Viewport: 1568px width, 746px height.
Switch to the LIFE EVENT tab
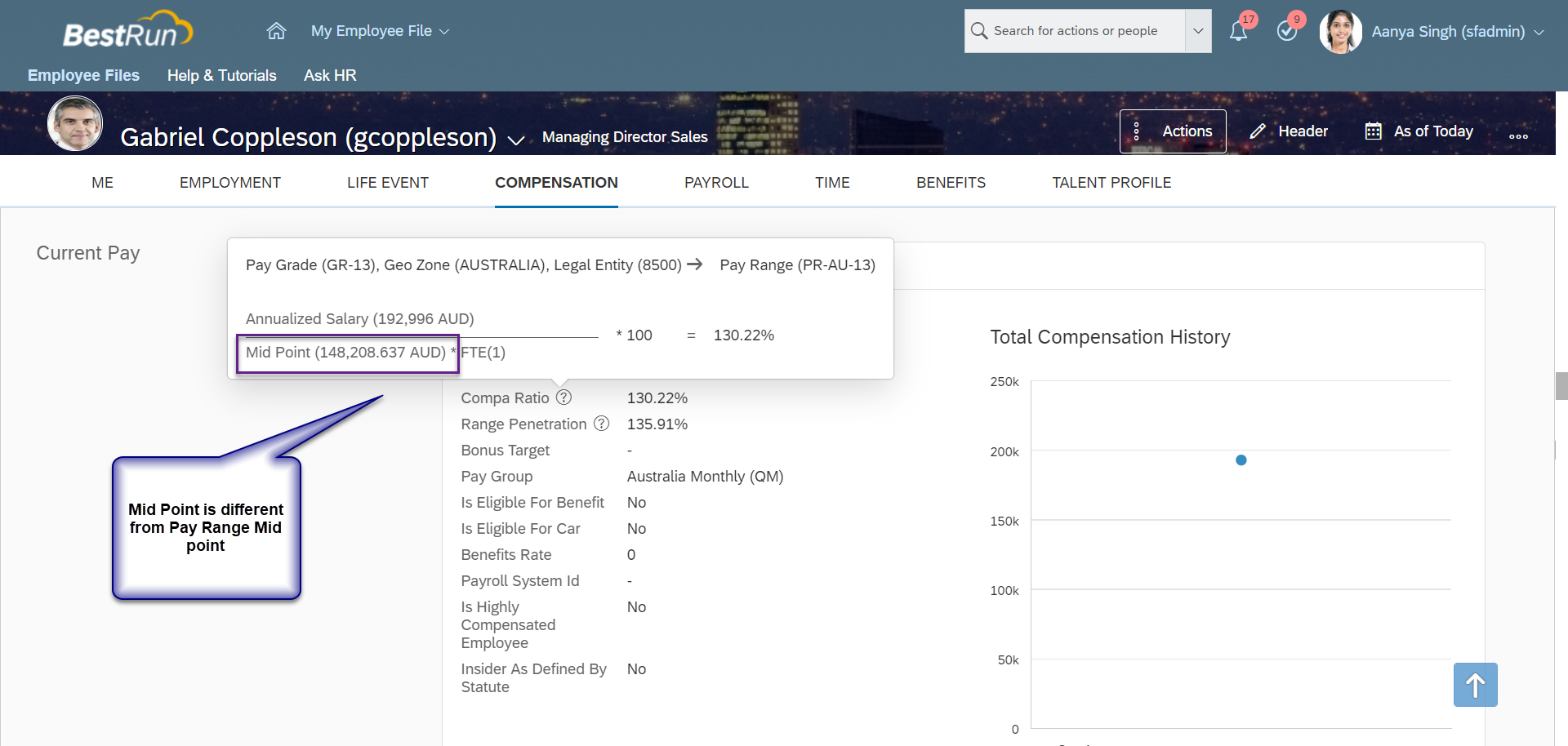click(x=388, y=183)
